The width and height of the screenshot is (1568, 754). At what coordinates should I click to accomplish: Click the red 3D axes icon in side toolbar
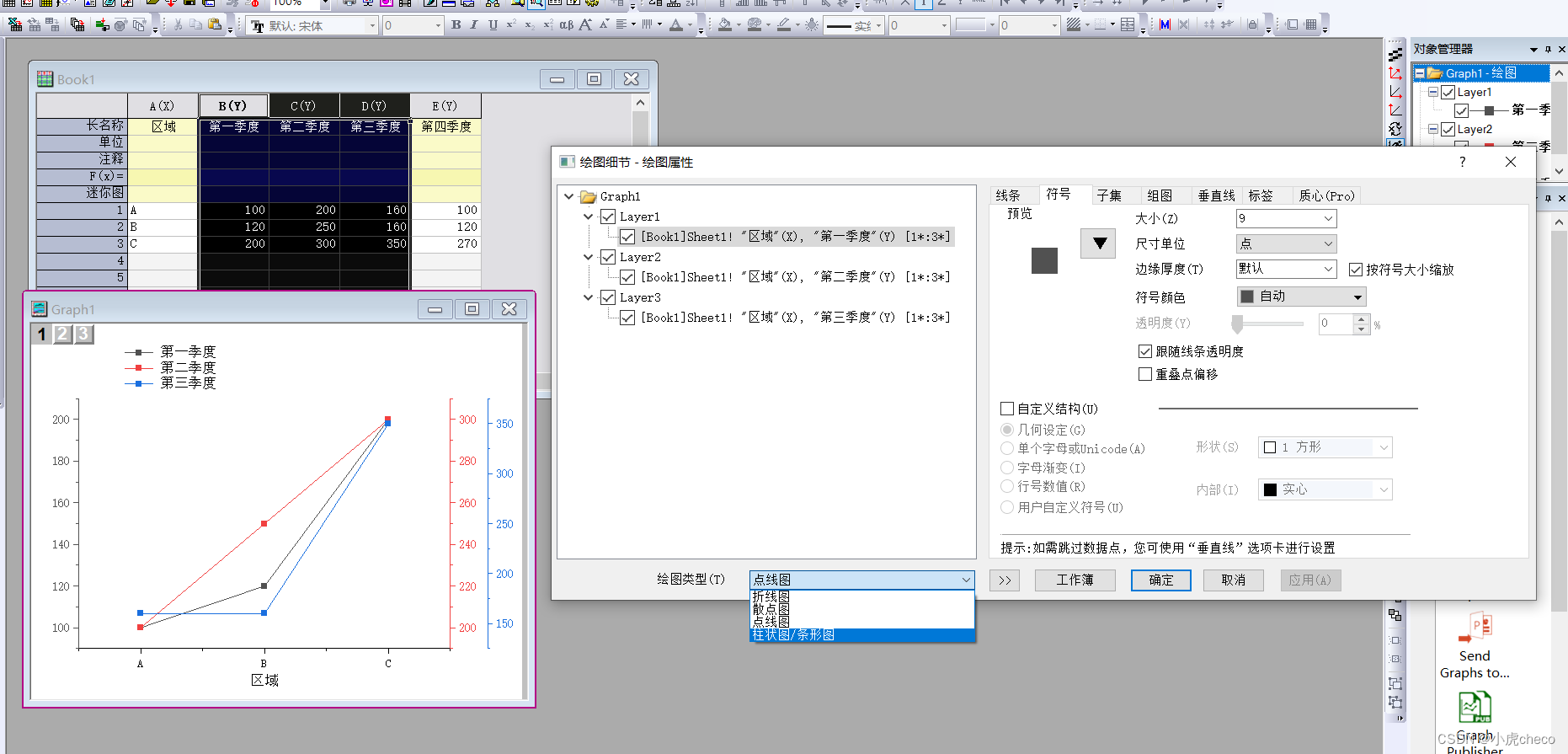click(x=1395, y=73)
